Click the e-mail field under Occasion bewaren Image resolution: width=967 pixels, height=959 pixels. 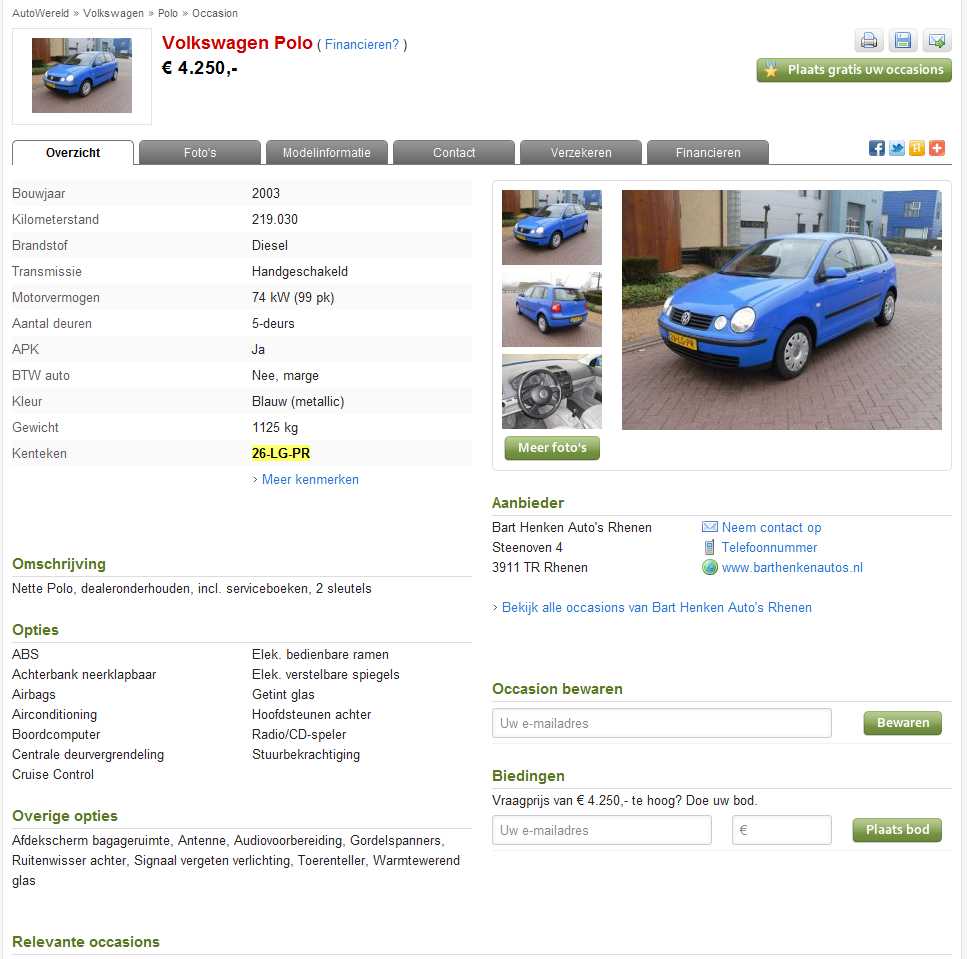(x=662, y=723)
